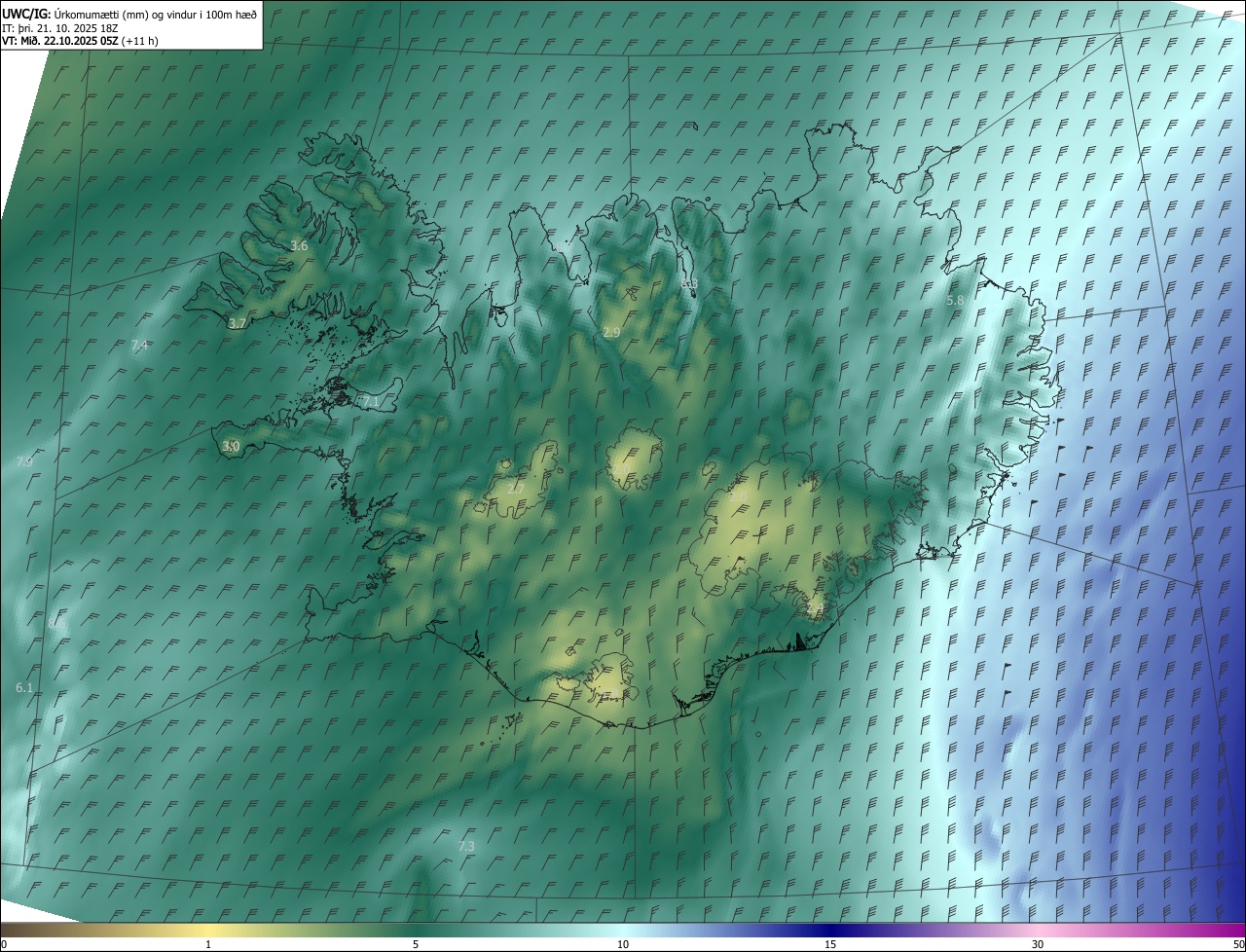The image size is (1246, 952).
Task: Click the 5.8 value in northeast Iceland
Action: [x=955, y=301]
